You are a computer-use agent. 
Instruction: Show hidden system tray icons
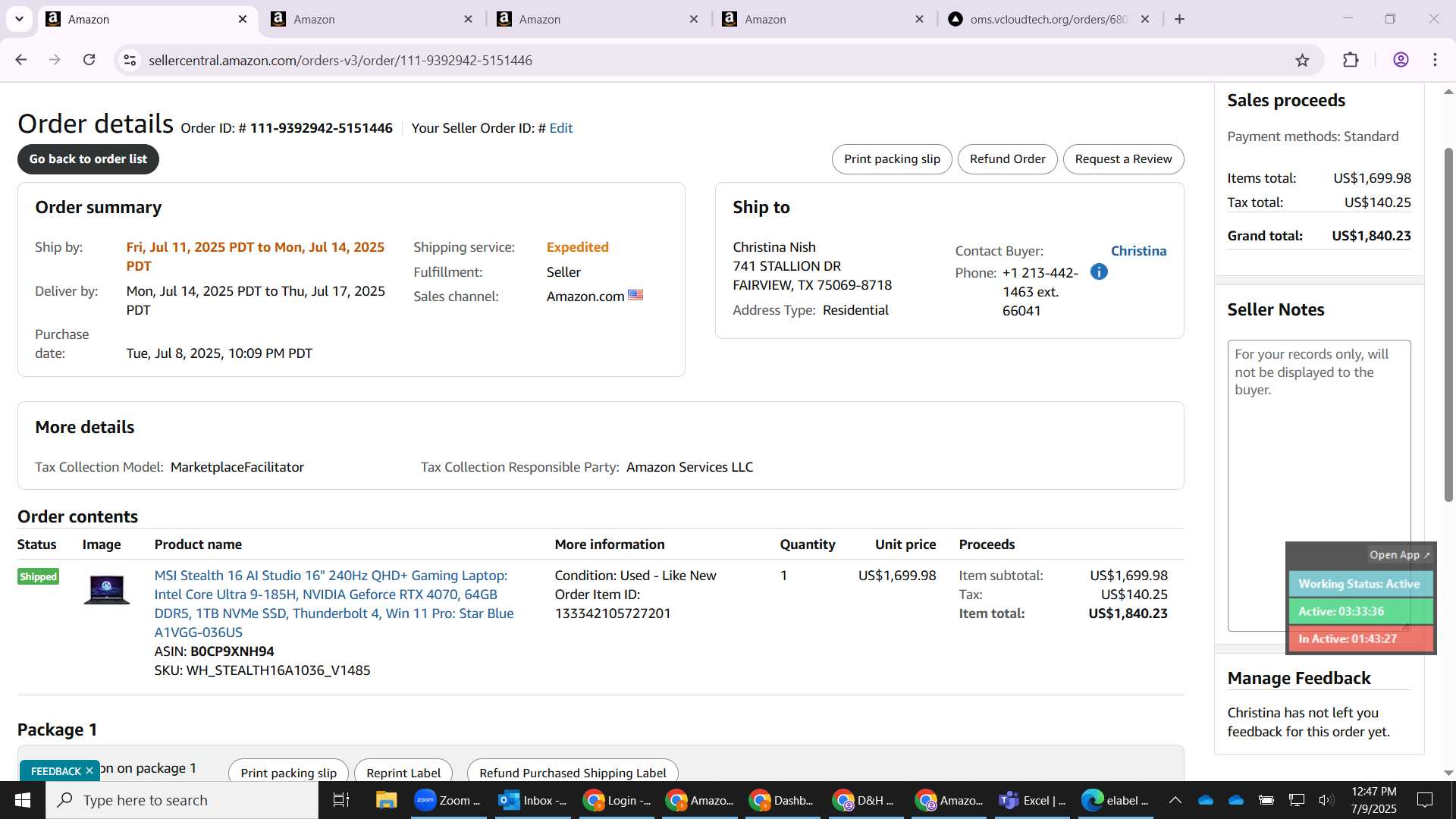[x=1175, y=800]
